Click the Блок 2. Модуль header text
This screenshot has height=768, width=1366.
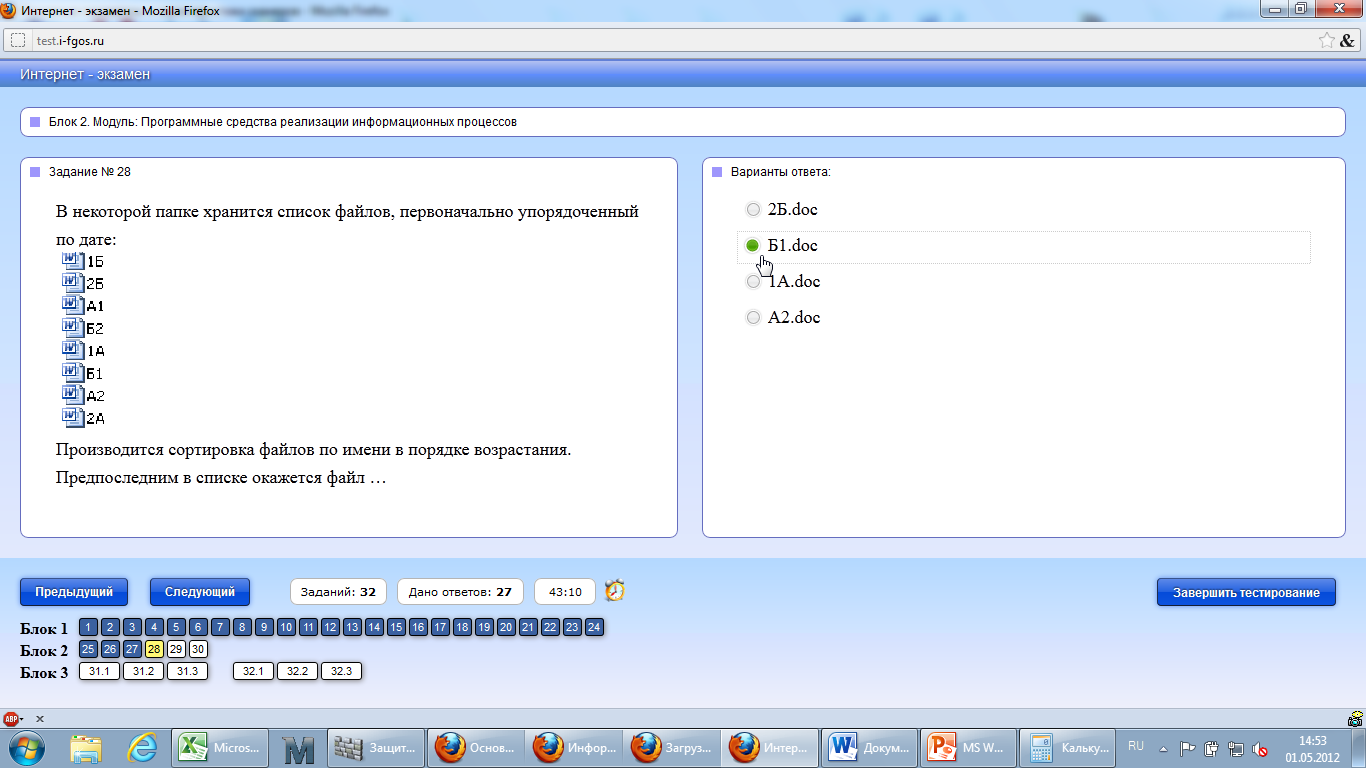click(283, 122)
